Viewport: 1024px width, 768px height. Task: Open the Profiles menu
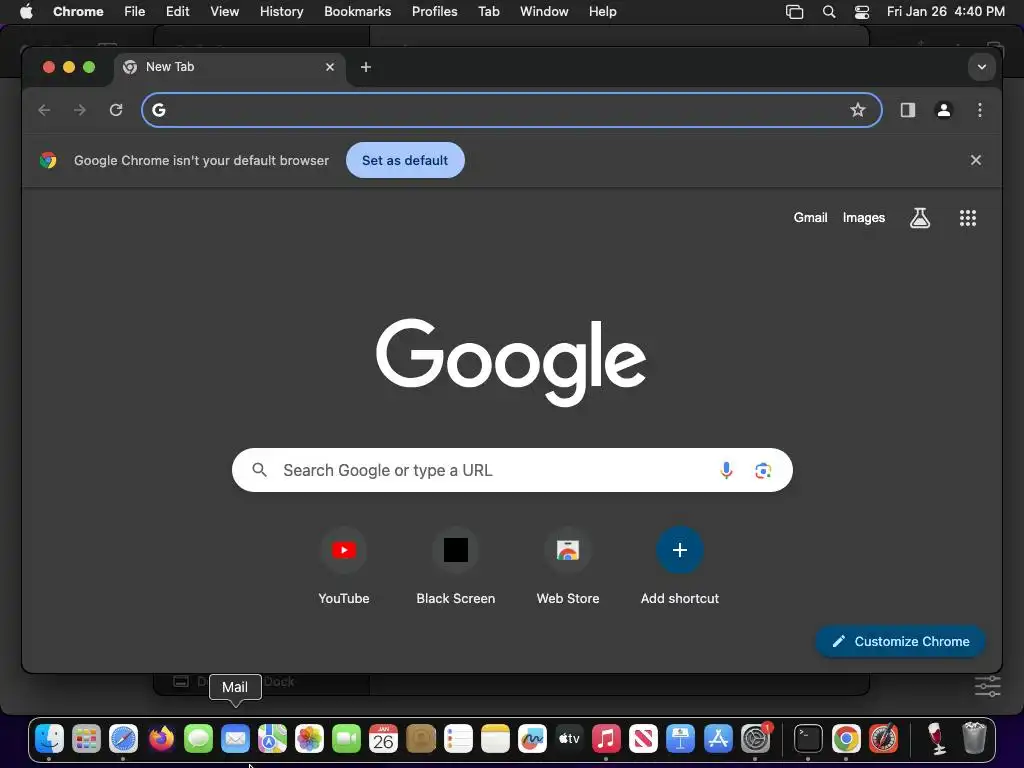(x=434, y=11)
